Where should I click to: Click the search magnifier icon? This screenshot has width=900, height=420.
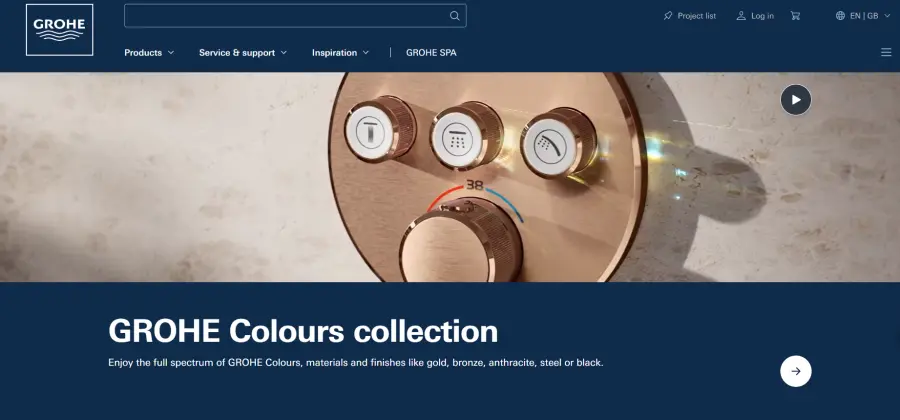(x=455, y=16)
